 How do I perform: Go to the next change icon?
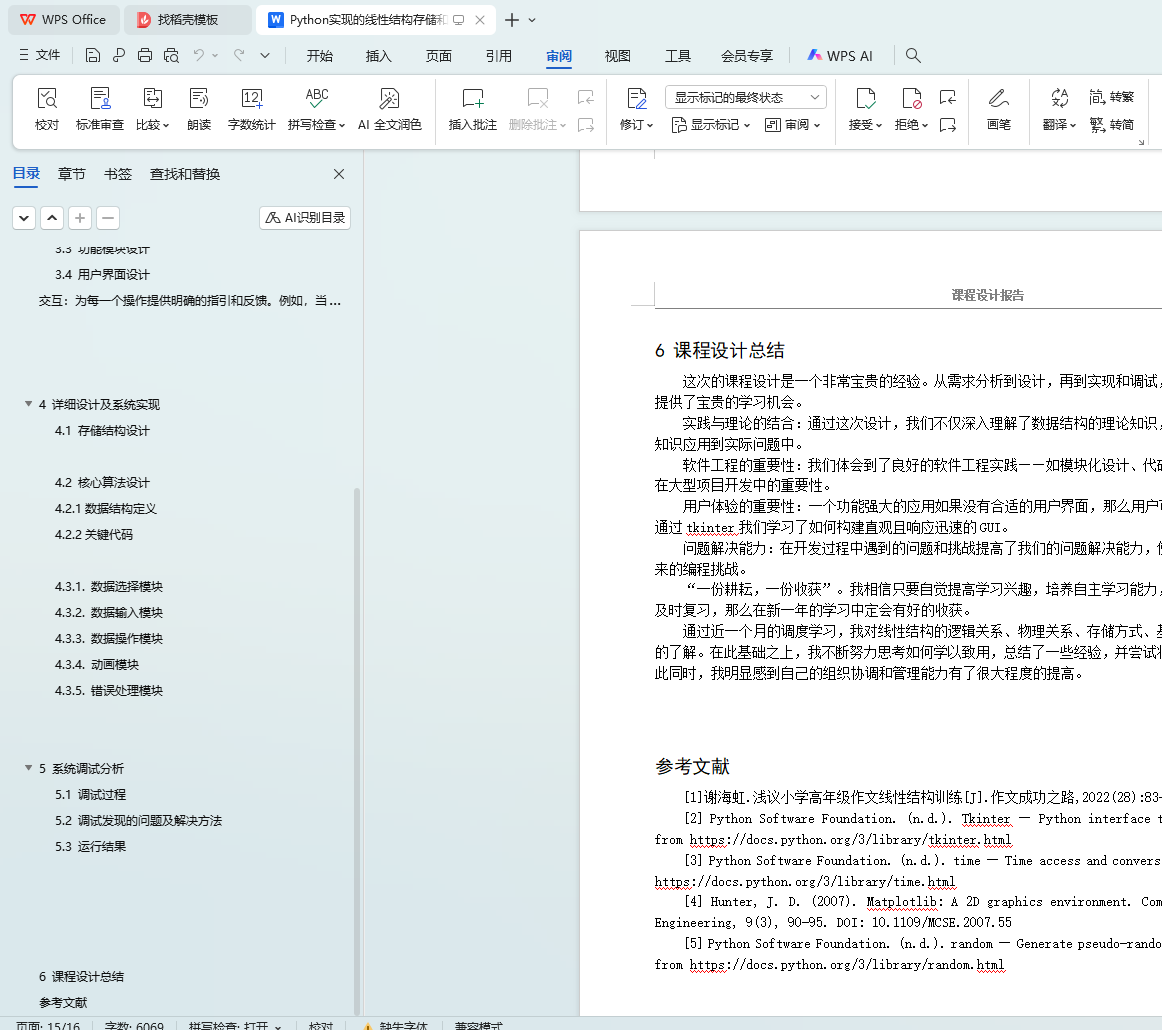click(947, 124)
